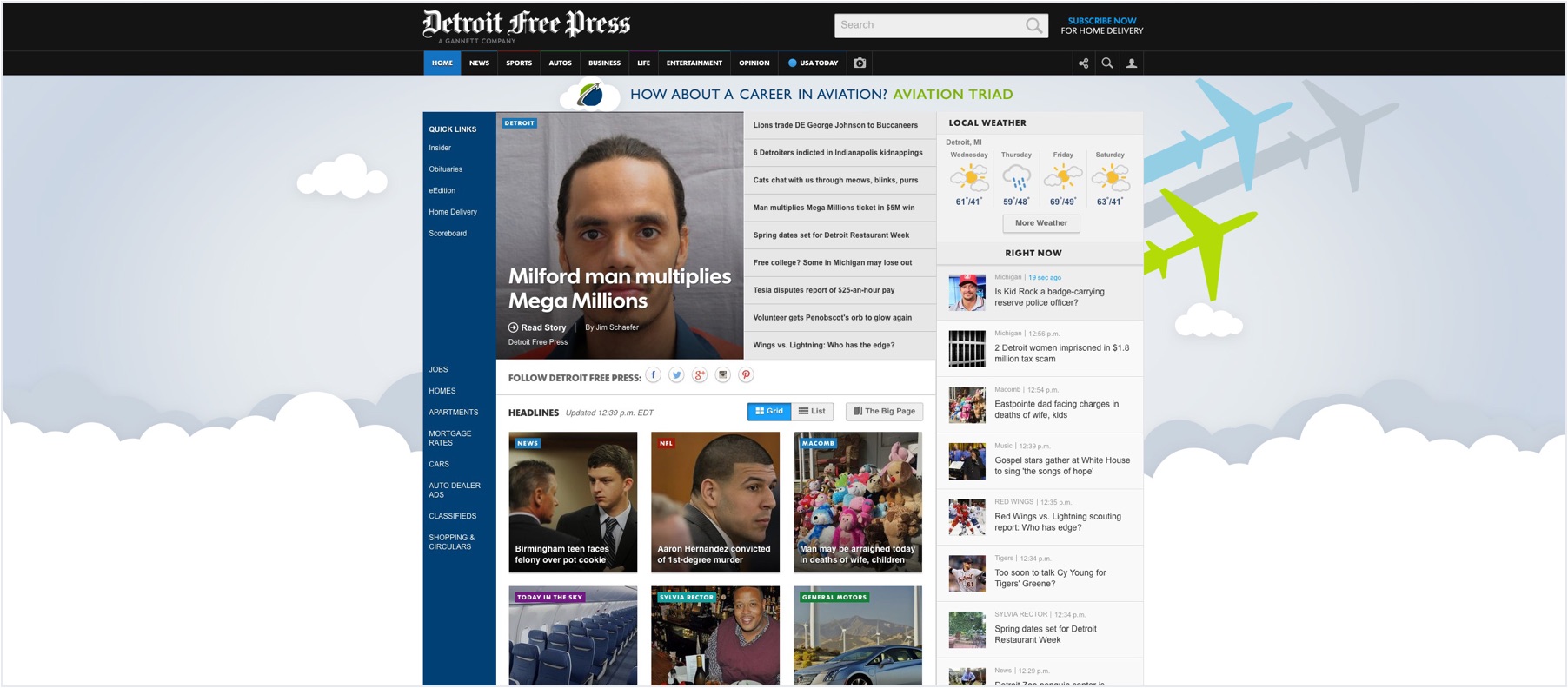Open Gospel stars White House story
Screen dimensions: 1568x688
pos(1062,466)
